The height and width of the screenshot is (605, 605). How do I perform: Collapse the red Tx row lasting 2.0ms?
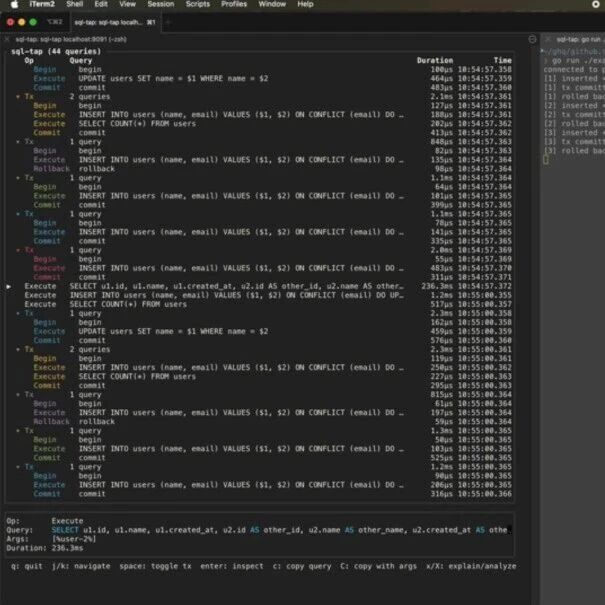[x=18, y=250]
